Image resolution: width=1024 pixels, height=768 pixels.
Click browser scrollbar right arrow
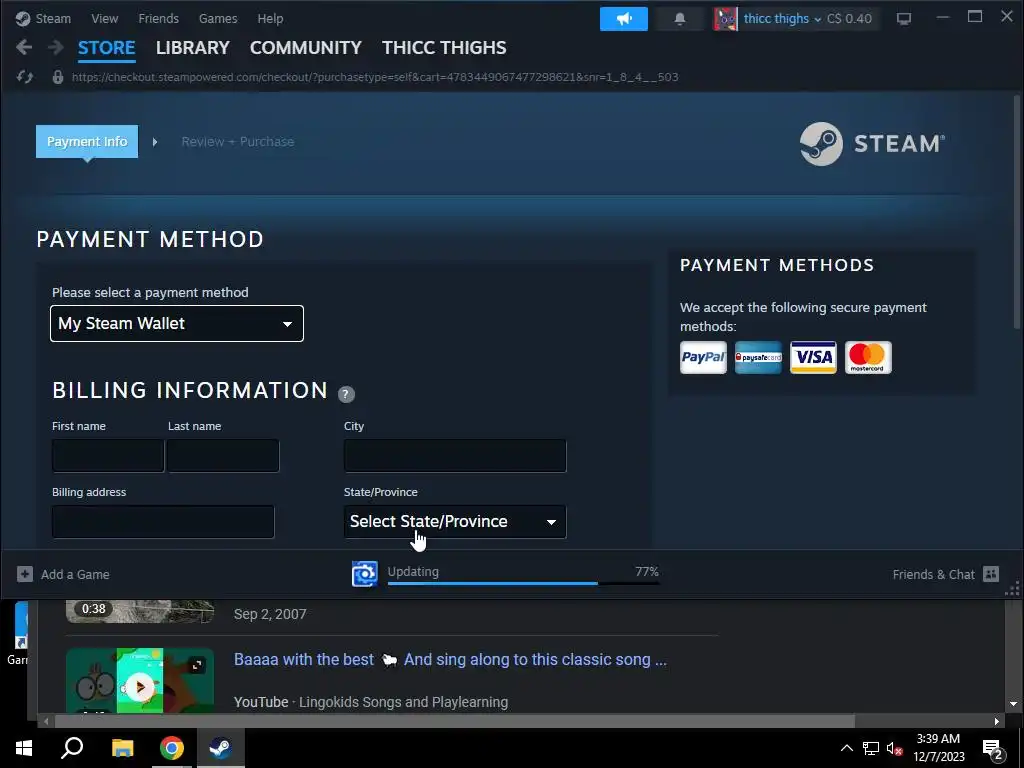point(997,722)
